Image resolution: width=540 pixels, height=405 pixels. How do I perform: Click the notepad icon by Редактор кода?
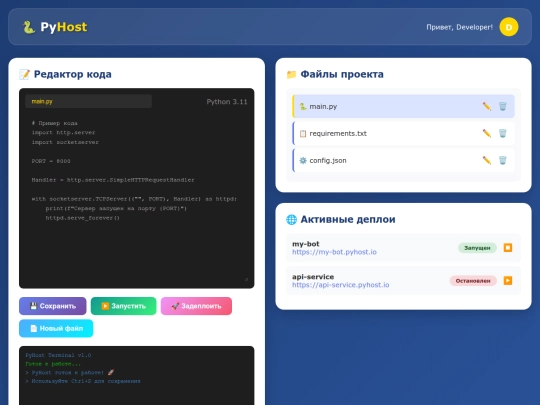tap(24, 74)
